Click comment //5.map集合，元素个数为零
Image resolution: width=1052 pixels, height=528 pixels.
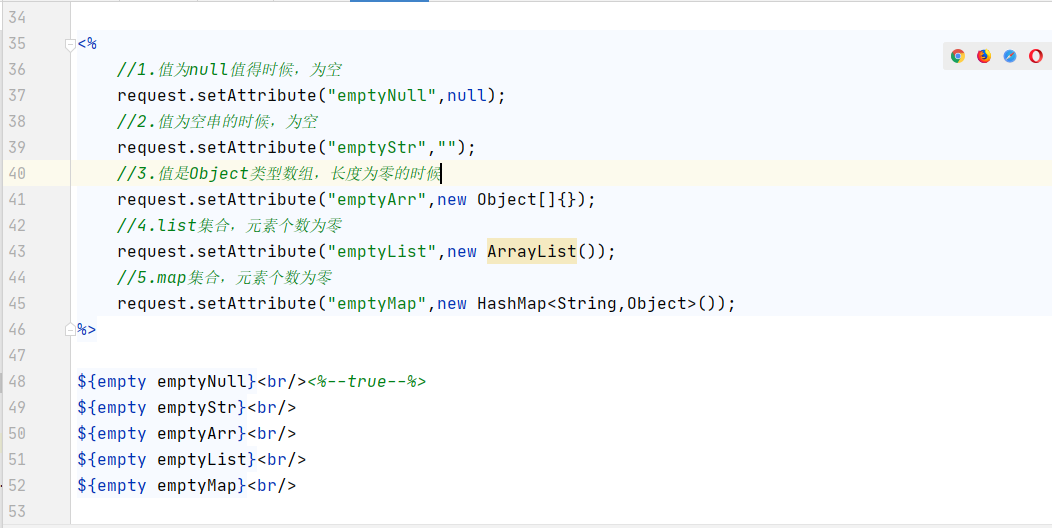(225, 277)
